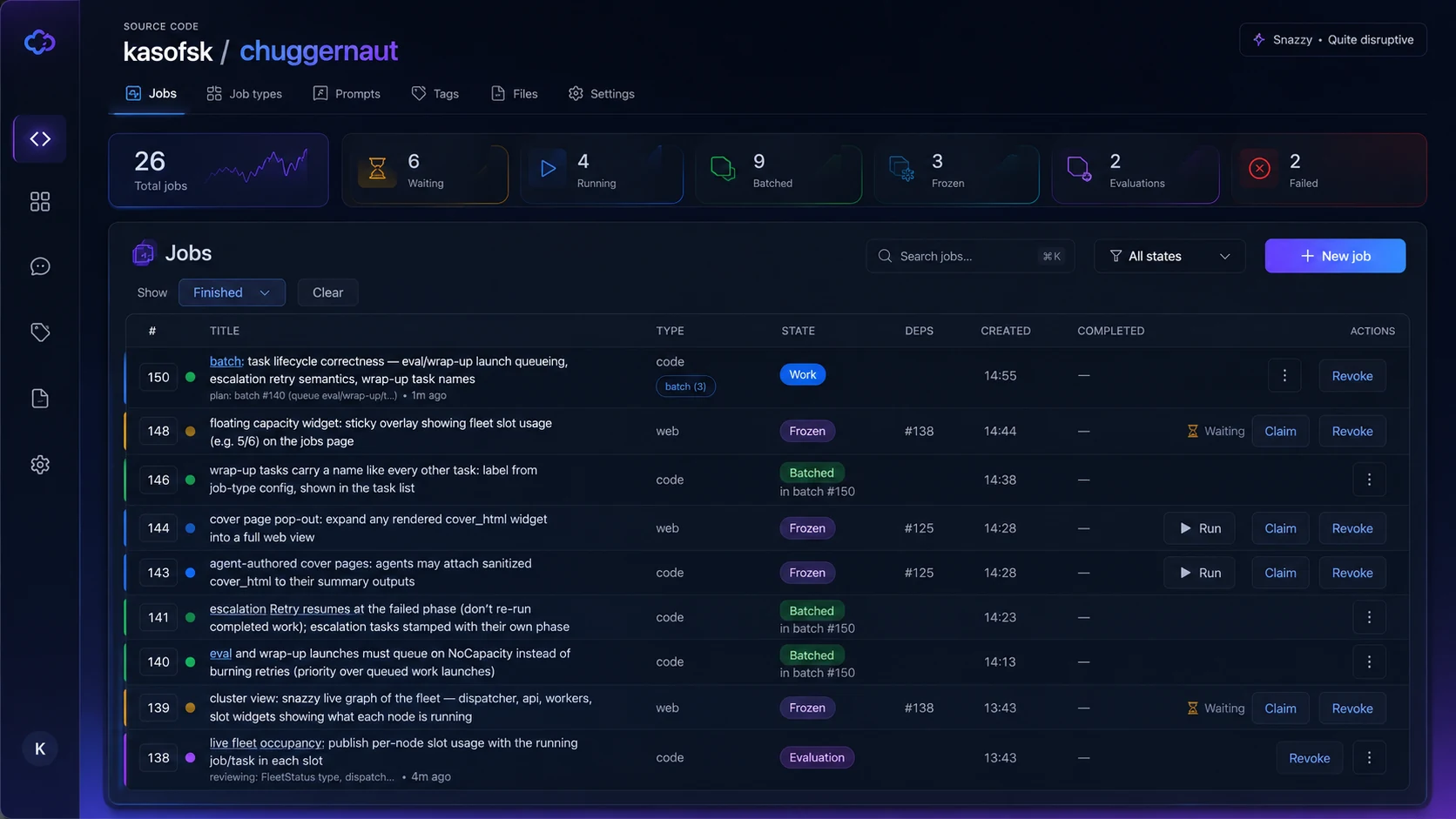Image resolution: width=1456 pixels, height=819 pixels.
Task: Open the more options menu for job 146
Action: (x=1369, y=480)
